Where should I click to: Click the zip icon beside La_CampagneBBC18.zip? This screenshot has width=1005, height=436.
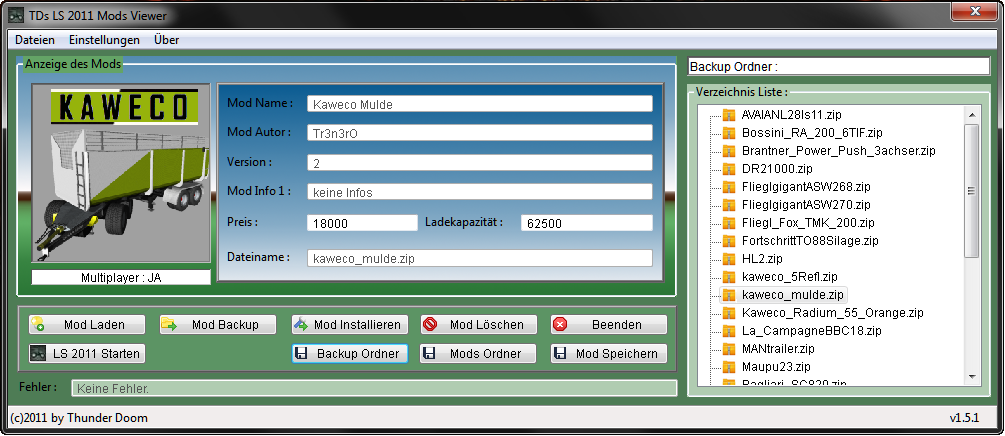coord(729,331)
